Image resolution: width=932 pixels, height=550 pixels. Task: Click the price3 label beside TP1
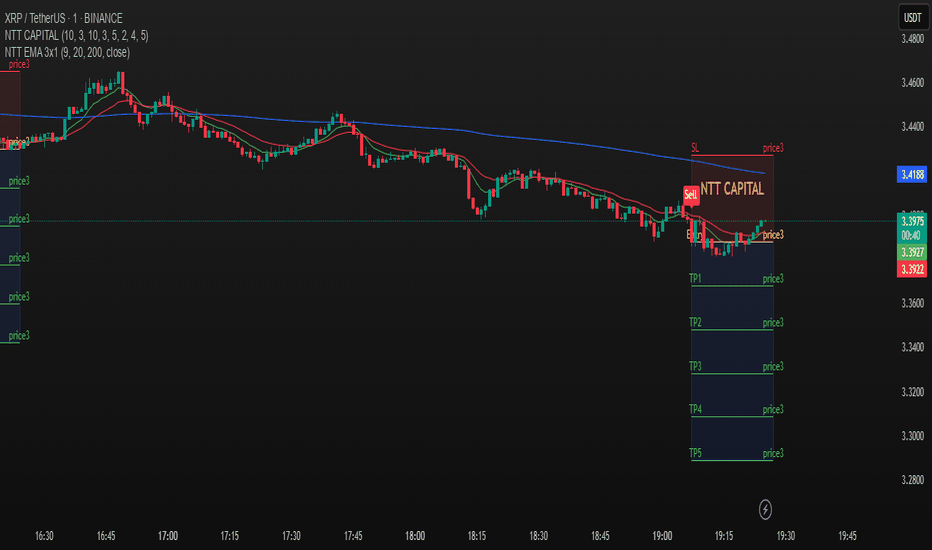coord(773,279)
